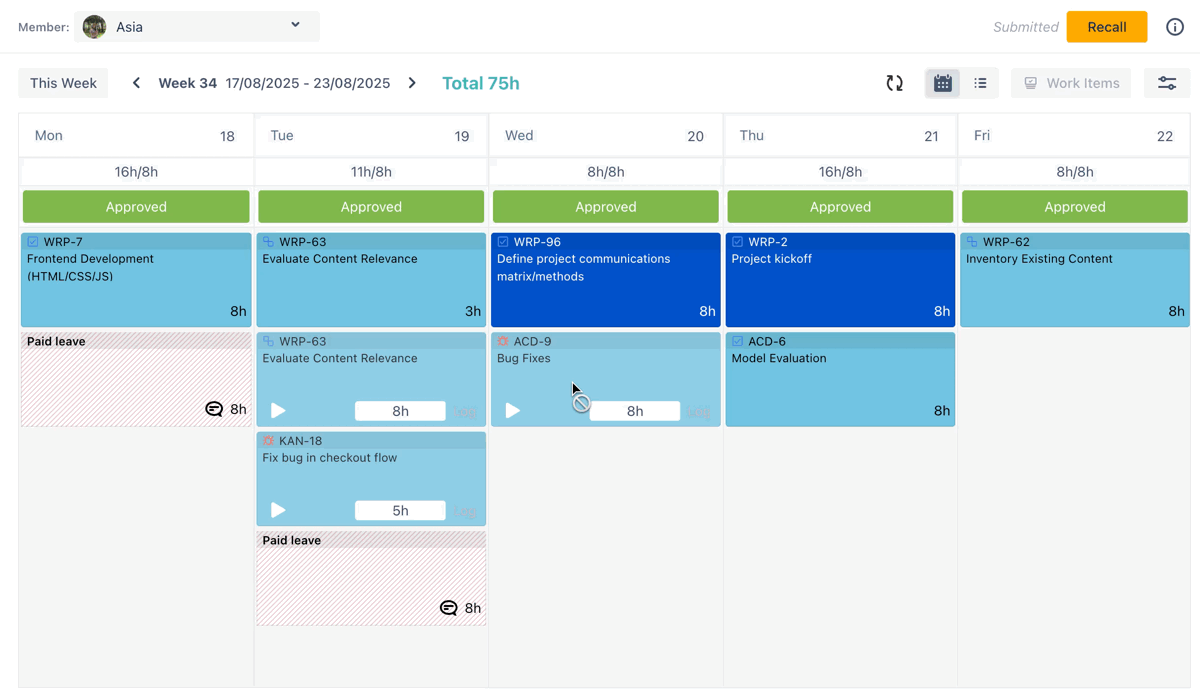Image resolution: width=1200 pixels, height=690 pixels.
Task: Click the refresh timesheet icon
Action: pos(894,83)
